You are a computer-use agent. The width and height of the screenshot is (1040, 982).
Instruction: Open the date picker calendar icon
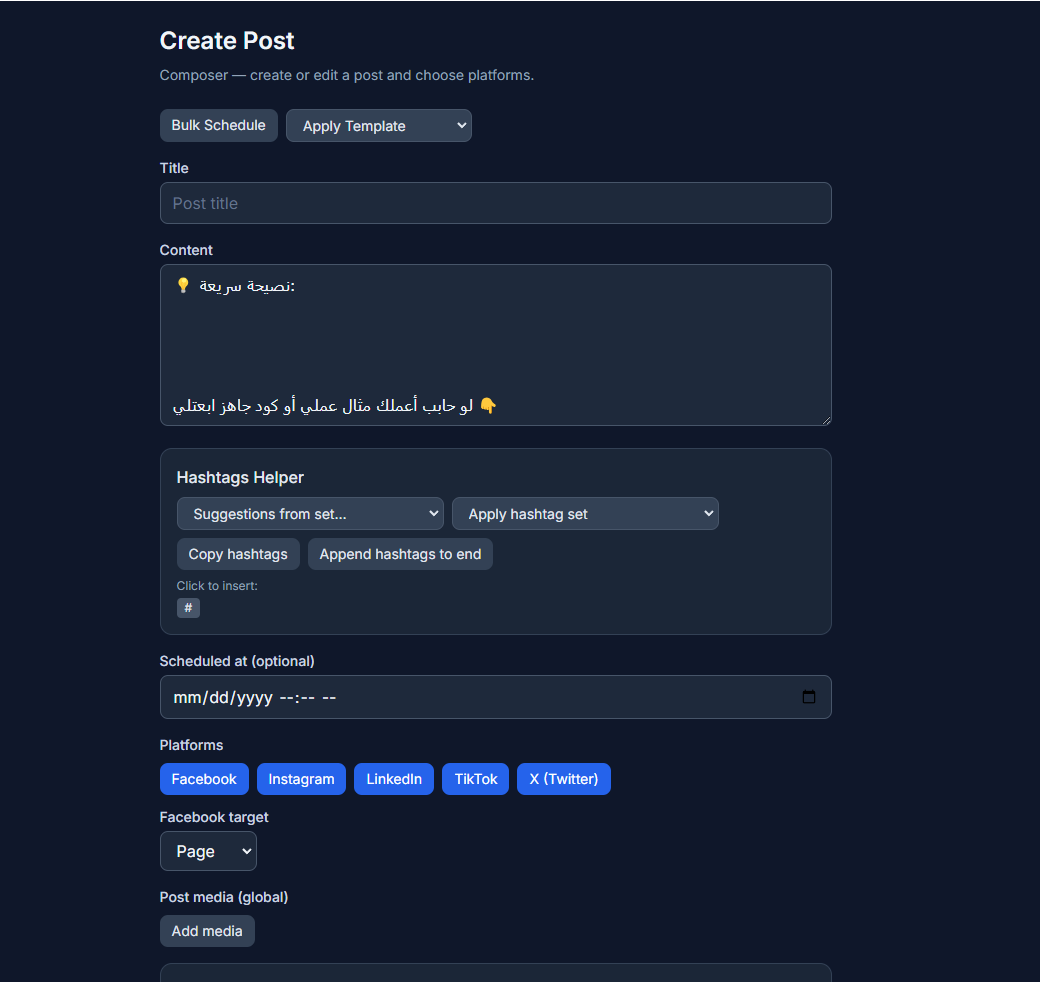[808, 697]
